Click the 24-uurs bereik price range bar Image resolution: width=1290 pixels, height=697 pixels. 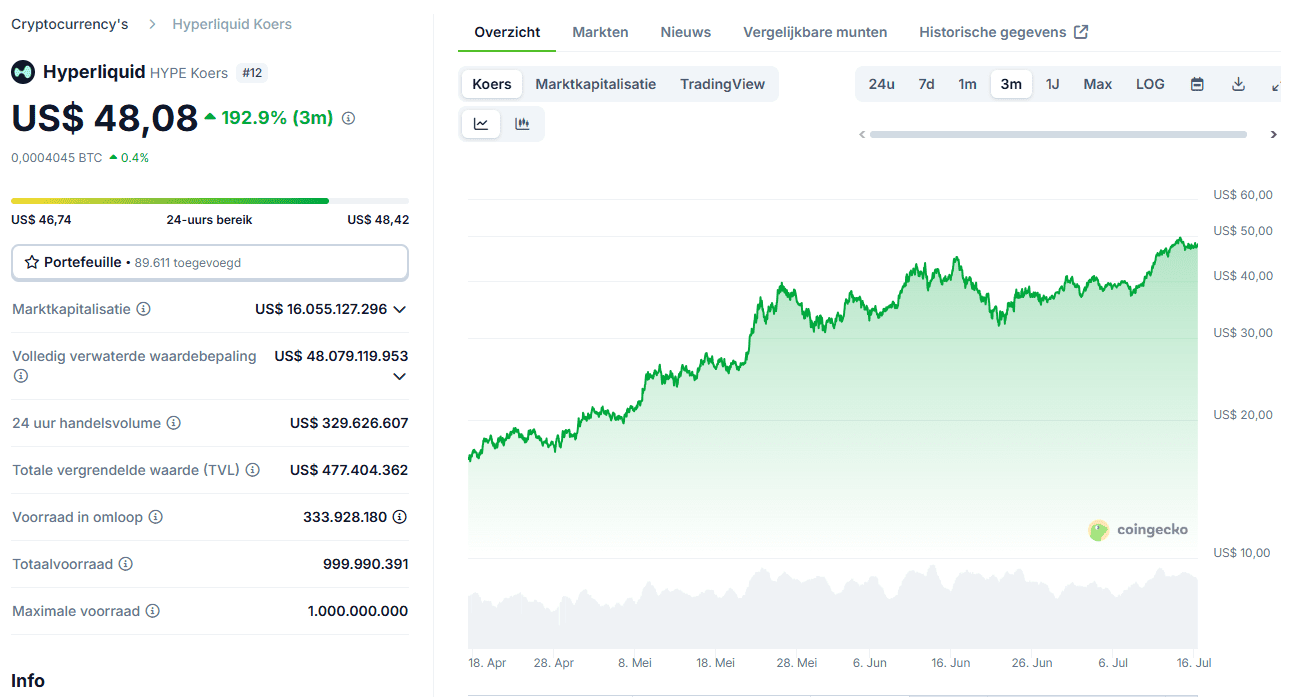click(x=210, y=201)
